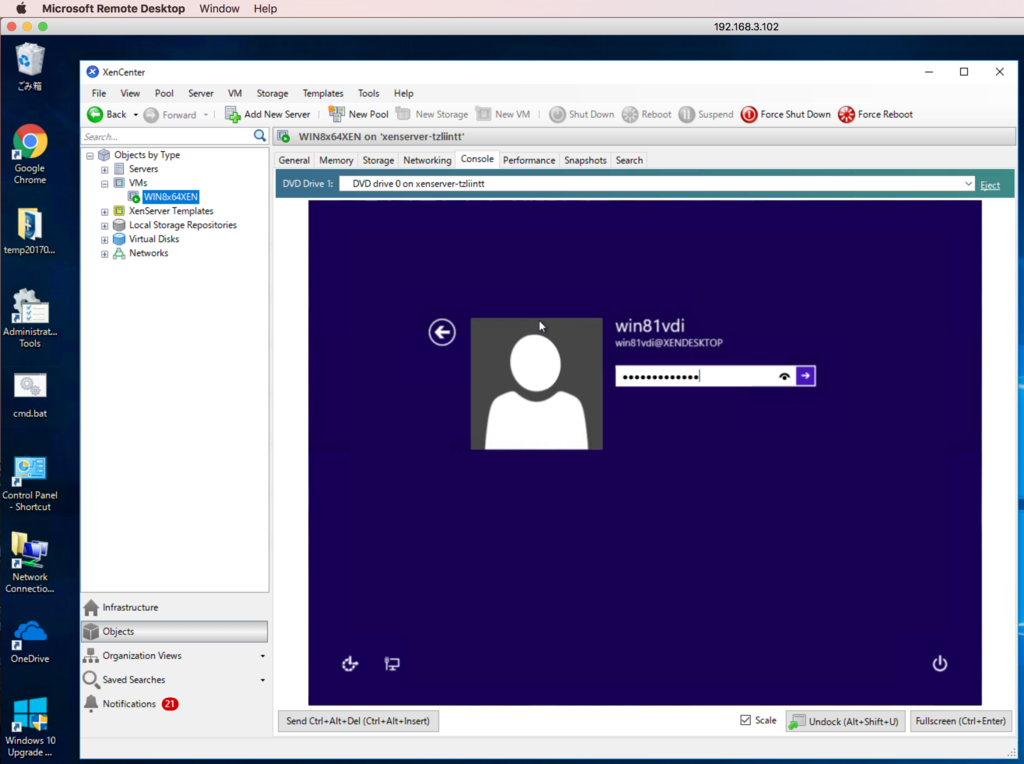Click the XenCenter search box
Viewport: 1024px width, 764px height.
coord(167,136)
